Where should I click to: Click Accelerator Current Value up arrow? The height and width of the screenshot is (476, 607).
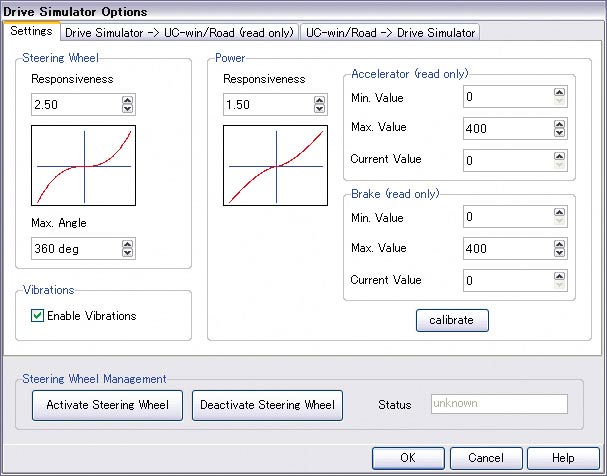pyautogui.click(x=559, y=156)
